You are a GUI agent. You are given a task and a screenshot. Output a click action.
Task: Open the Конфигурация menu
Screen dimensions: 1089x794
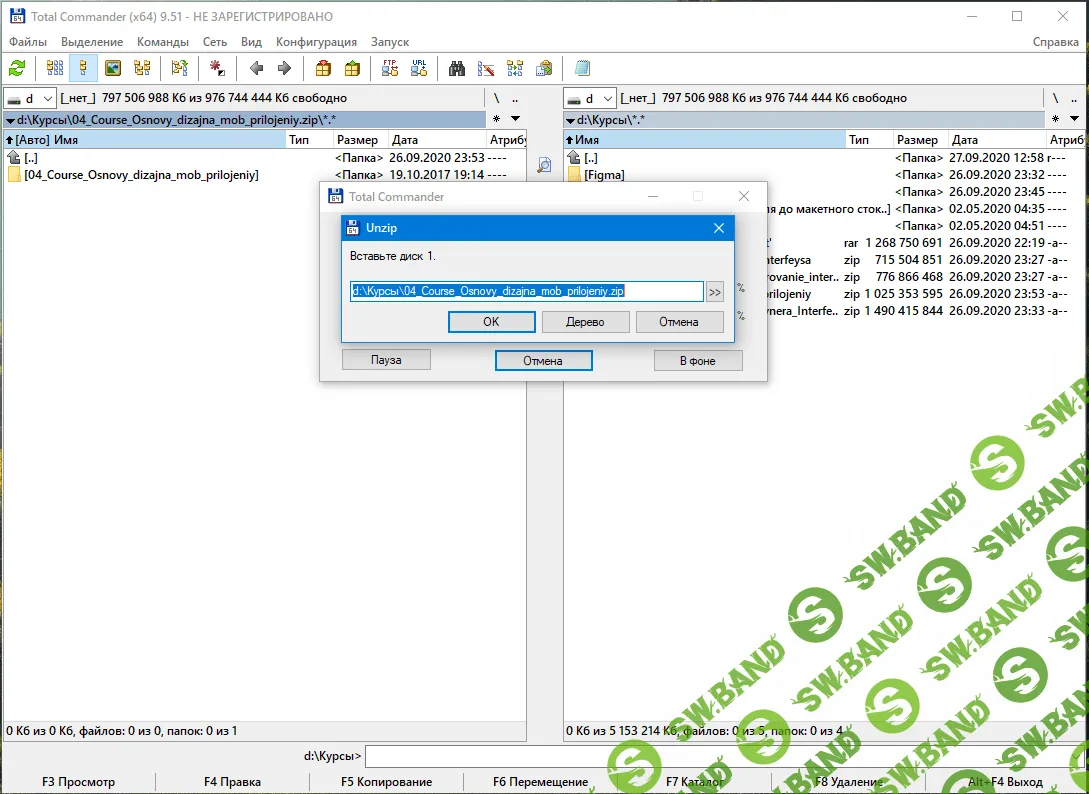coord(316,42)
